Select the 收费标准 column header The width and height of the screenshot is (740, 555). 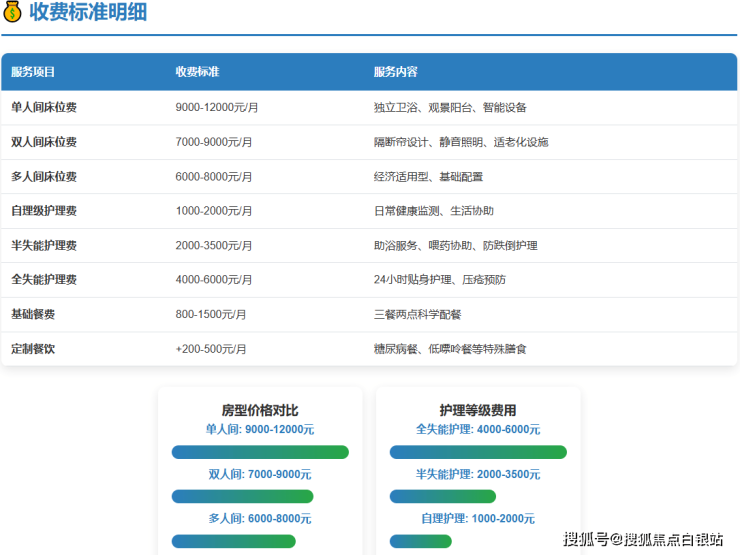(x=197, y=72)
